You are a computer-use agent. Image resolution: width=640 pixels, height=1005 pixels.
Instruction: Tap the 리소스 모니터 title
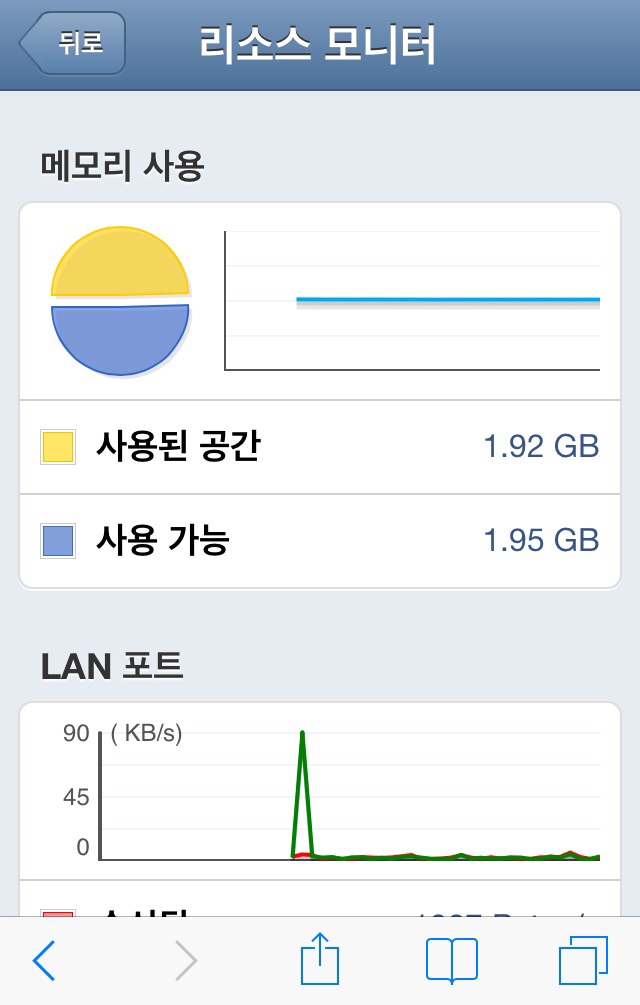tap(317, 44)
